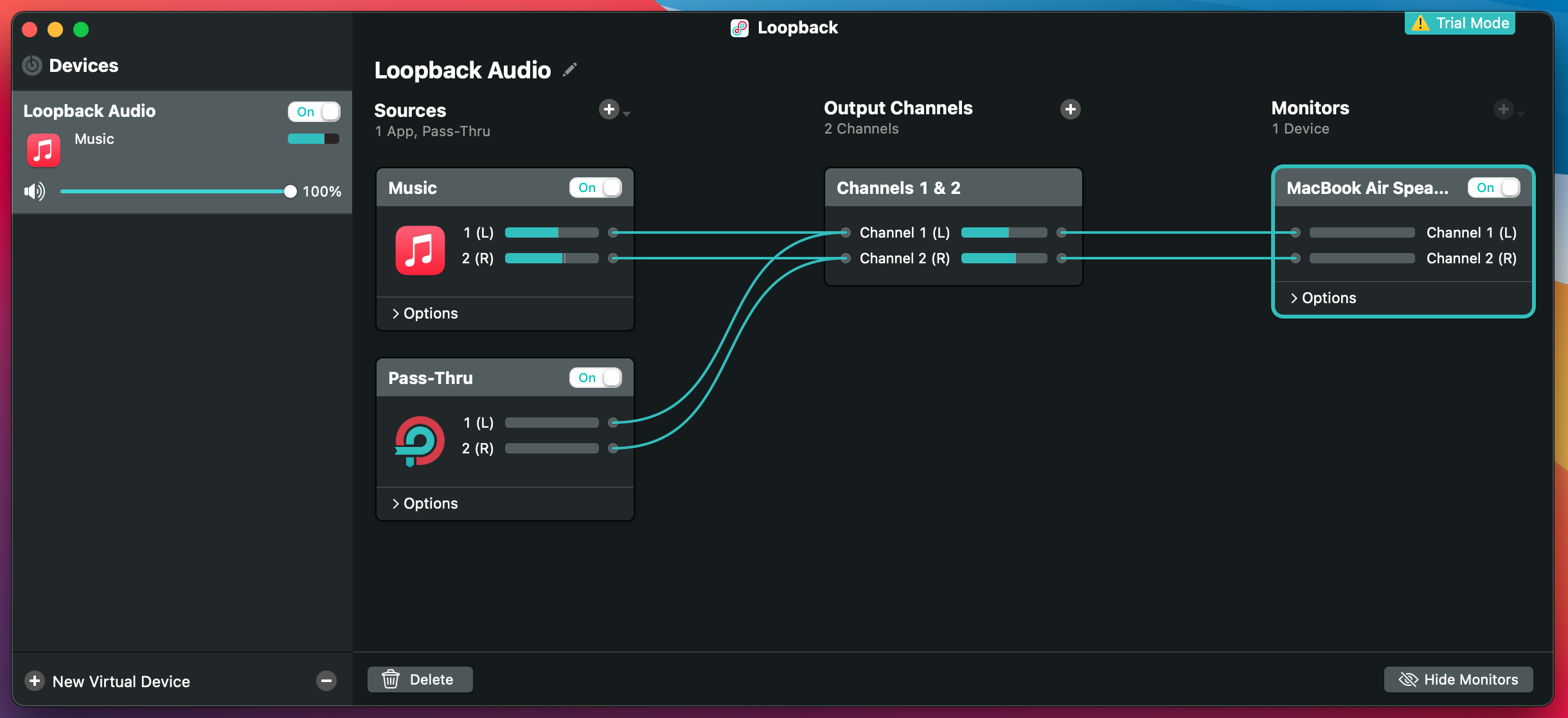Click the Monitors plus icon

click(x=1503, y=109)
